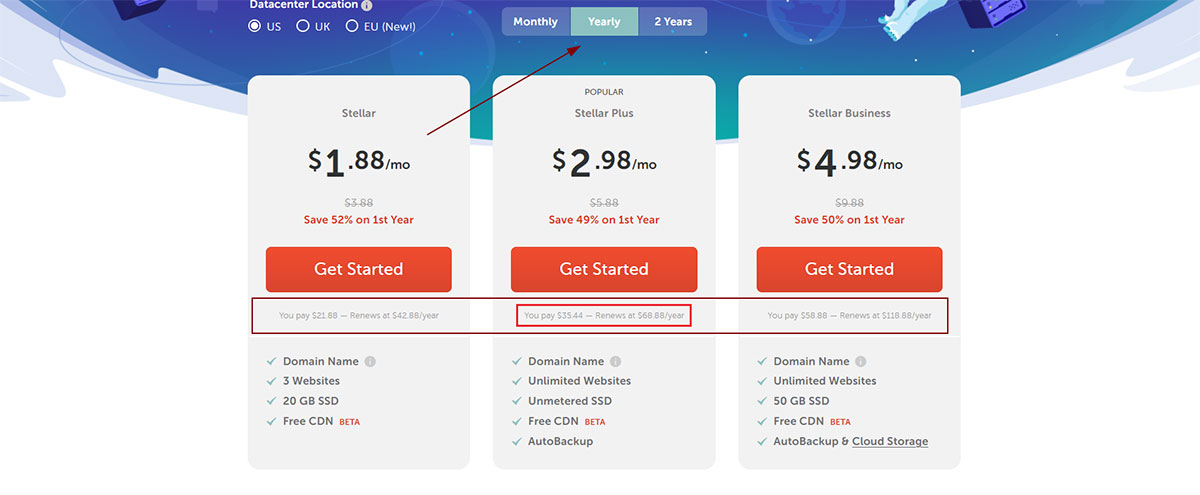Open Domain Name info icon in Stellar Plus card
The height and width of the screenshot is (495, 1200).
(x=615, y=362)
